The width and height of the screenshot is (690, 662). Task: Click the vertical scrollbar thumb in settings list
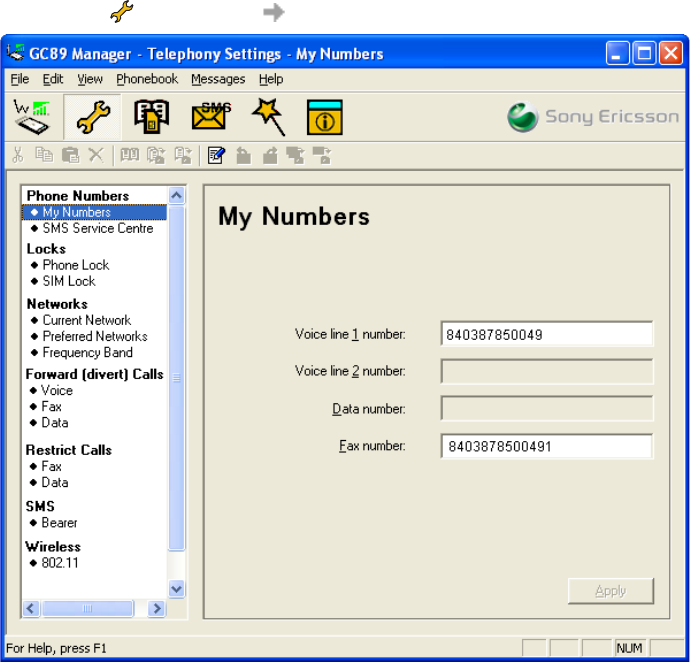tap(177, 378)
